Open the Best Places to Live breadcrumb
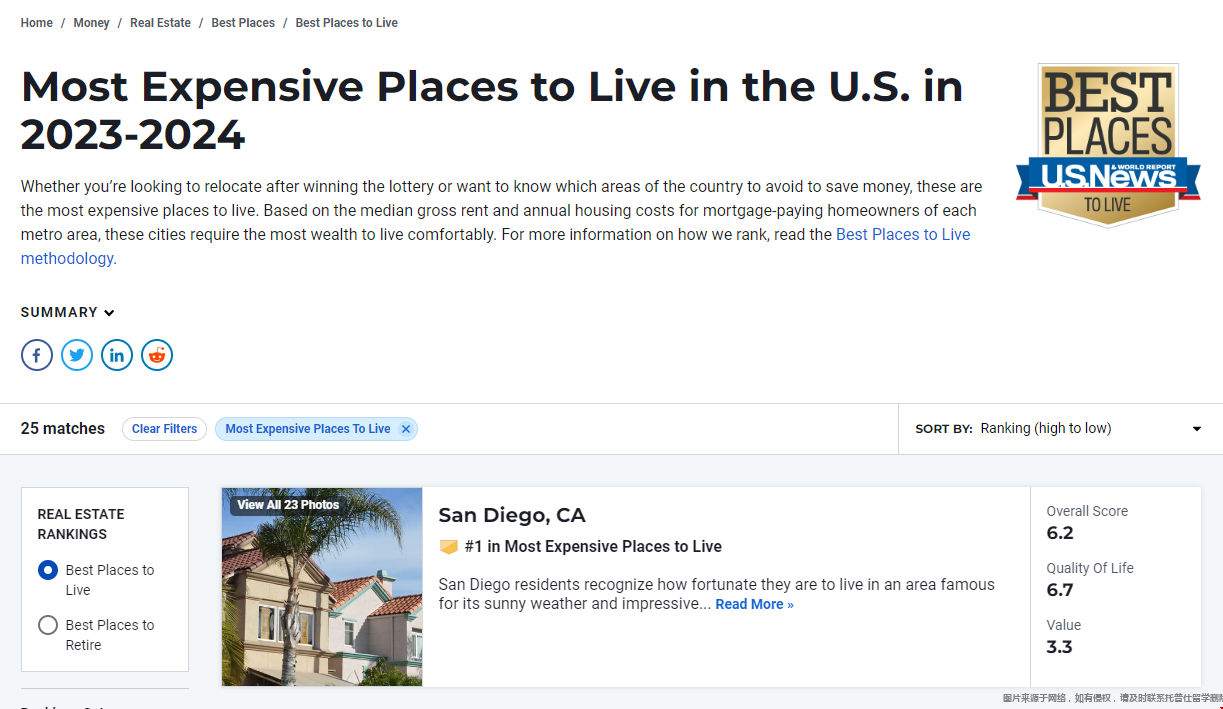 347,23
